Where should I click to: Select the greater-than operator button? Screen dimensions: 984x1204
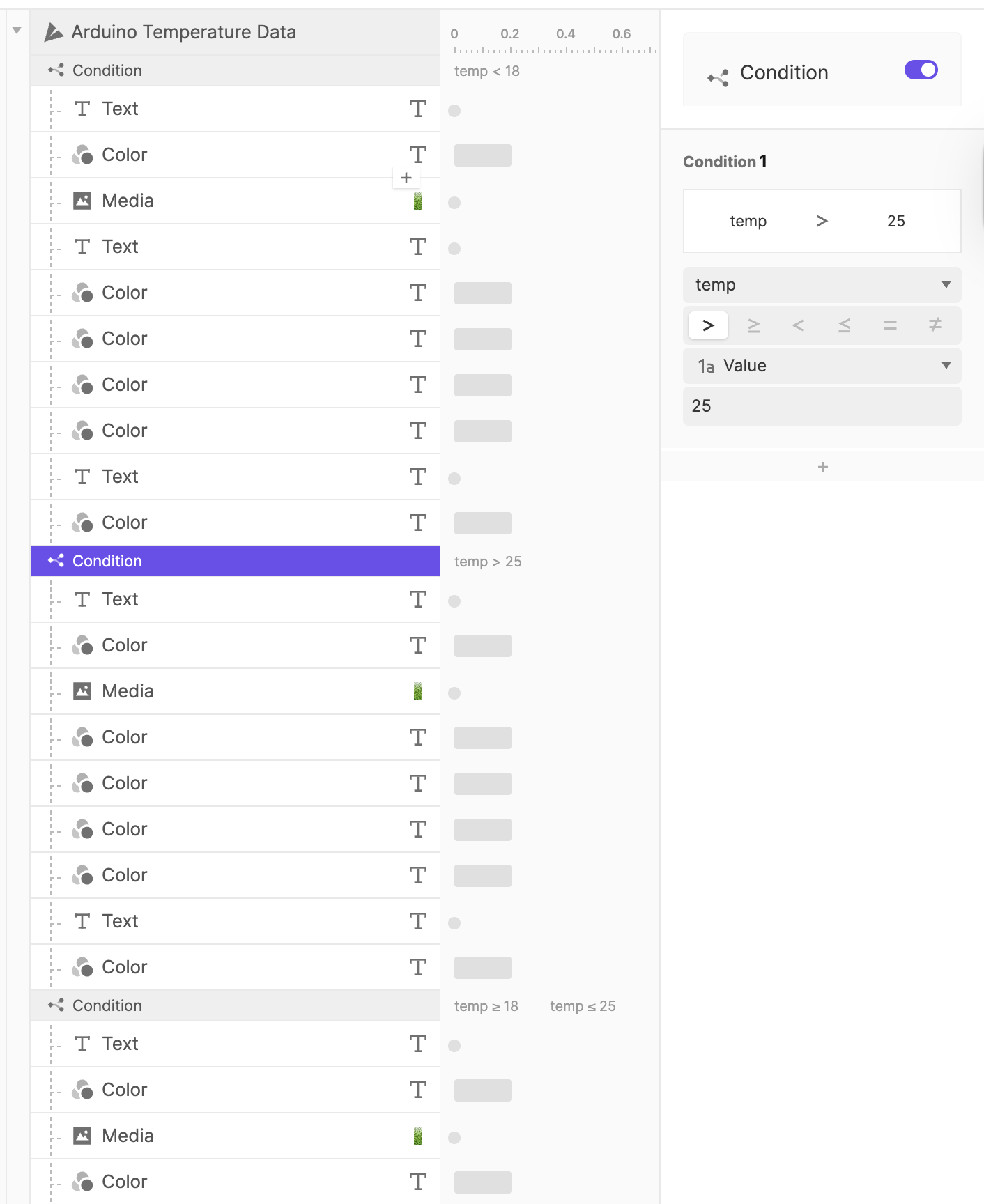pyautogui.click(x=708, y=325)
